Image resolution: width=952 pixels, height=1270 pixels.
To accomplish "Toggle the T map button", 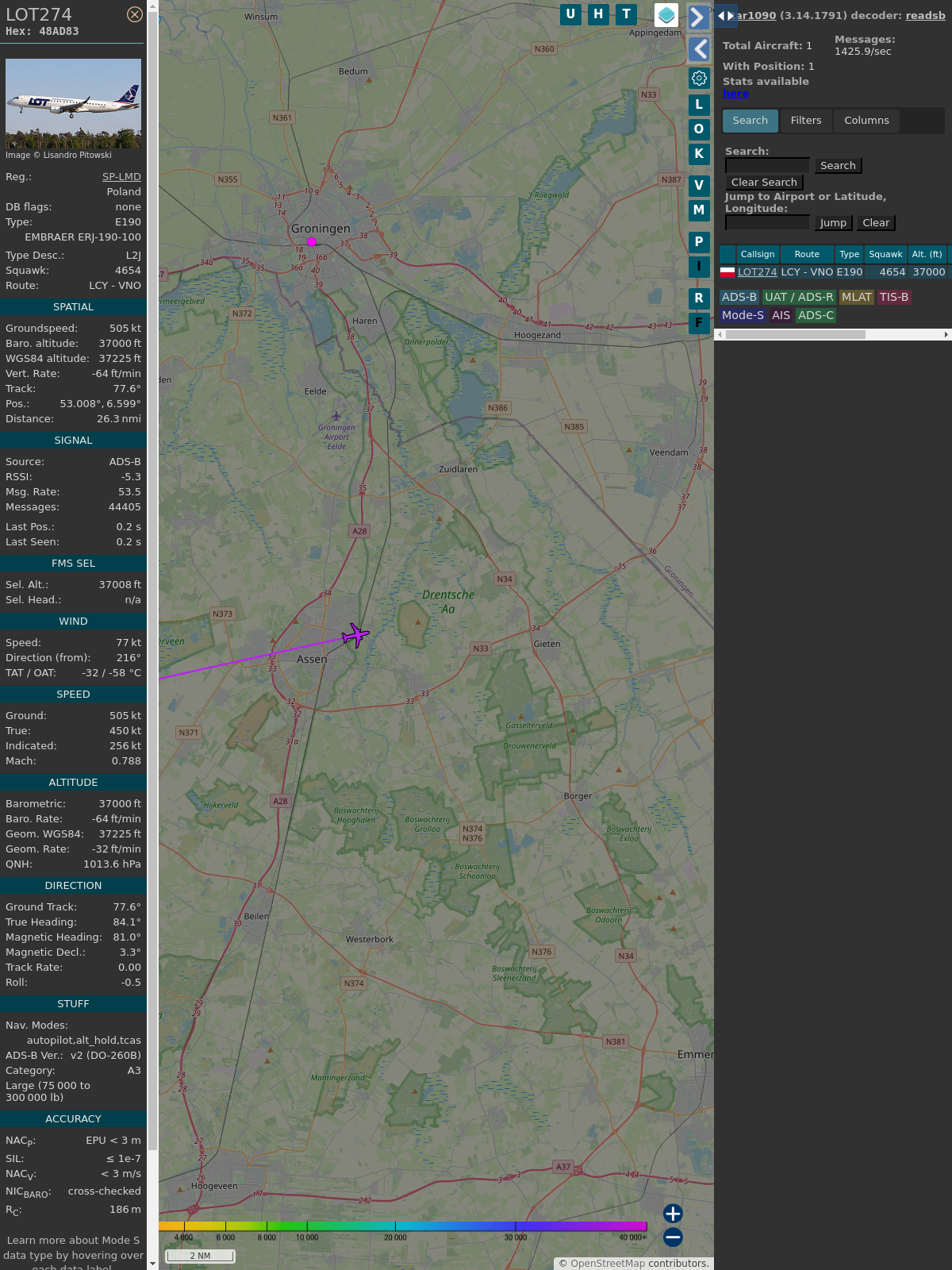I will (x=627, y=14).
